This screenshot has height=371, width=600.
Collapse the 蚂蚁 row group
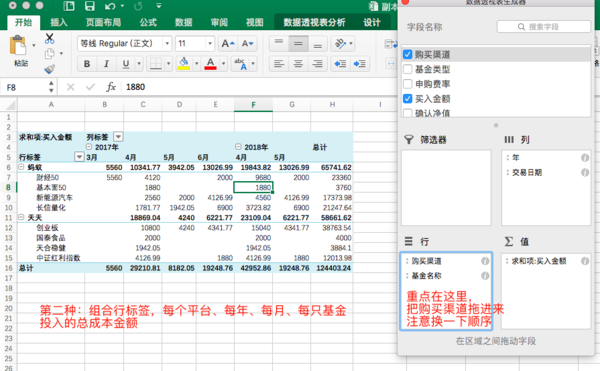21,167
